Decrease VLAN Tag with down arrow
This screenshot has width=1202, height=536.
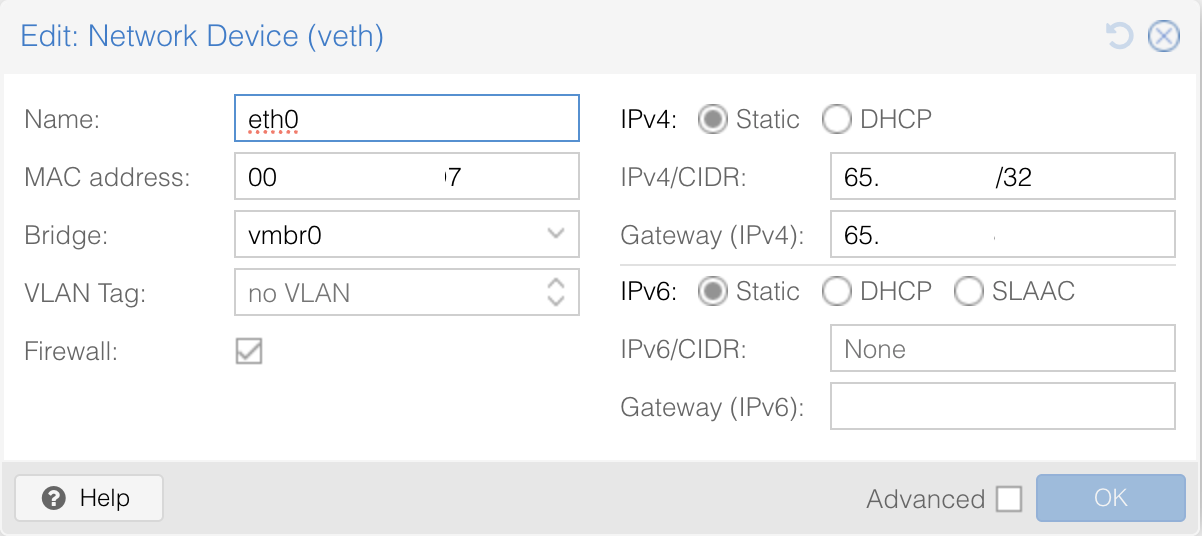[556, 301]
